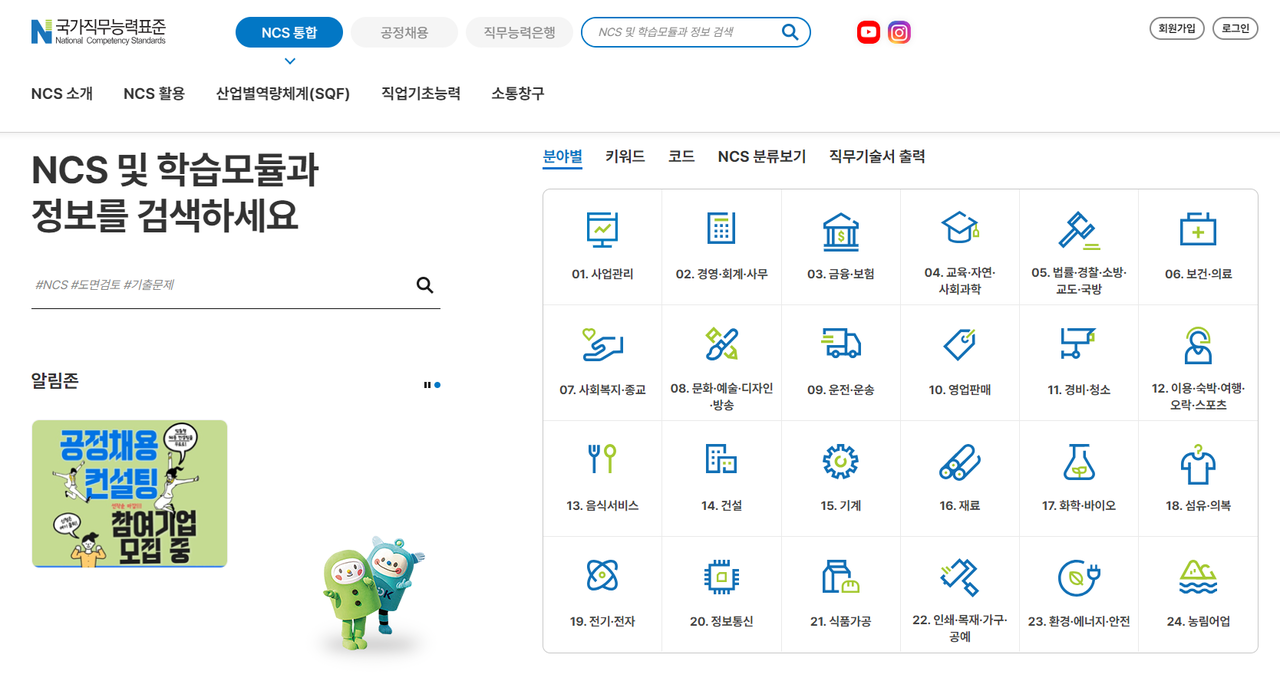This screenshot has height=694, width=1280.
Task: Open the Instagram icon
Action: click(899, 33)
